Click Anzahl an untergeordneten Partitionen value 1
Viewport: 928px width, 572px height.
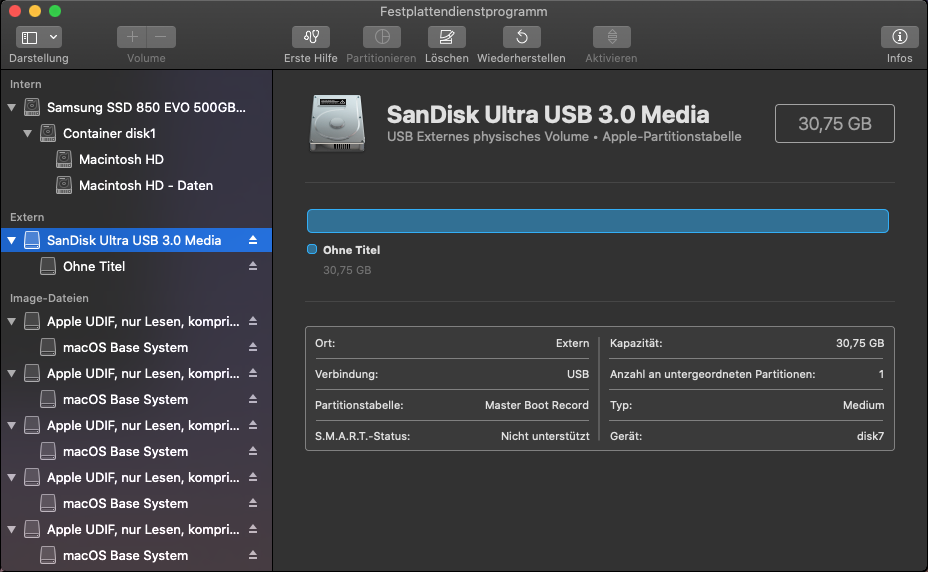[x=881, y=374]
